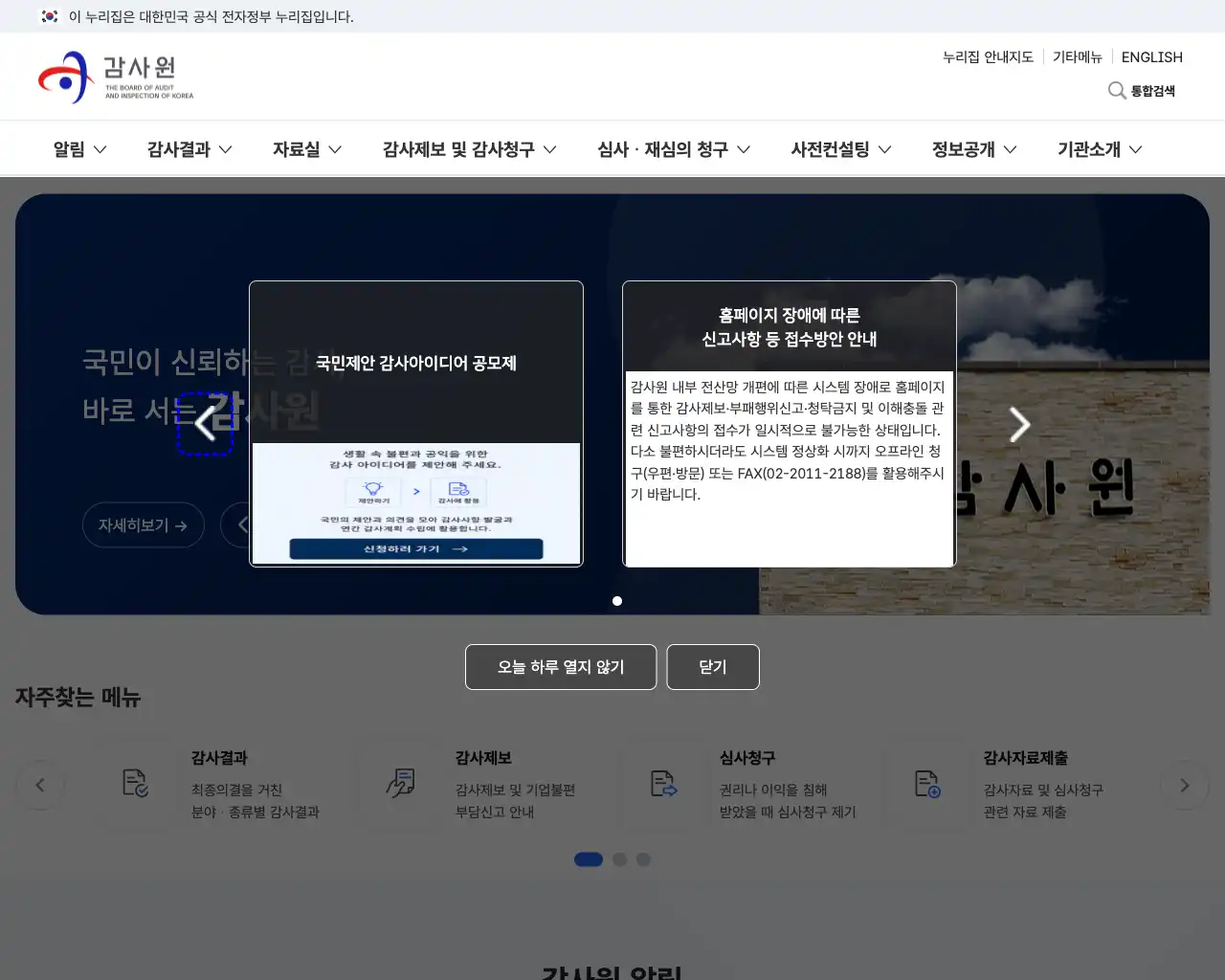The width and height of the screenshot is (1225, 980).
Task: Click the 감사자료제출 document plus icon
Action: click(927, 784)
